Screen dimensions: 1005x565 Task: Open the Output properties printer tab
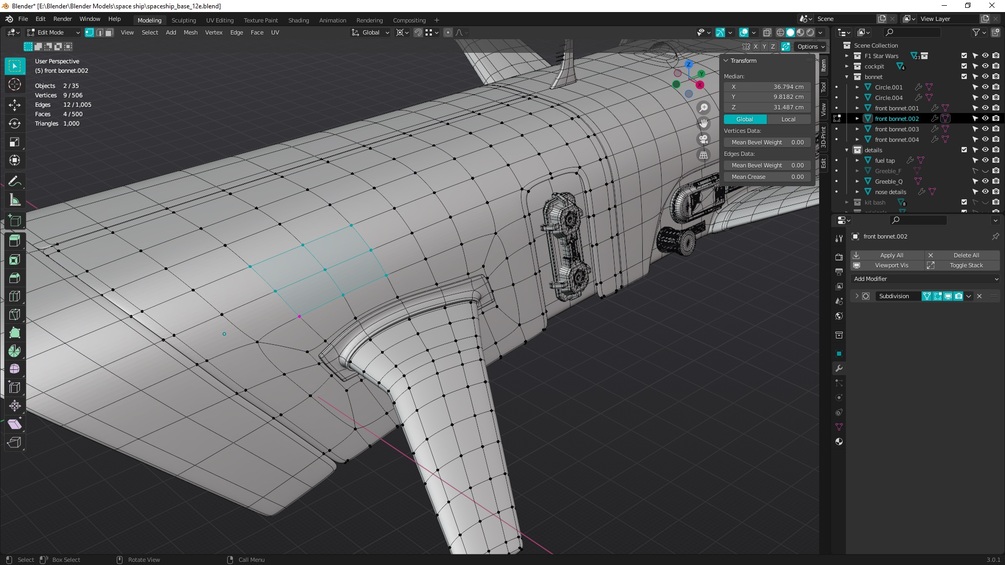click(838, 272)
